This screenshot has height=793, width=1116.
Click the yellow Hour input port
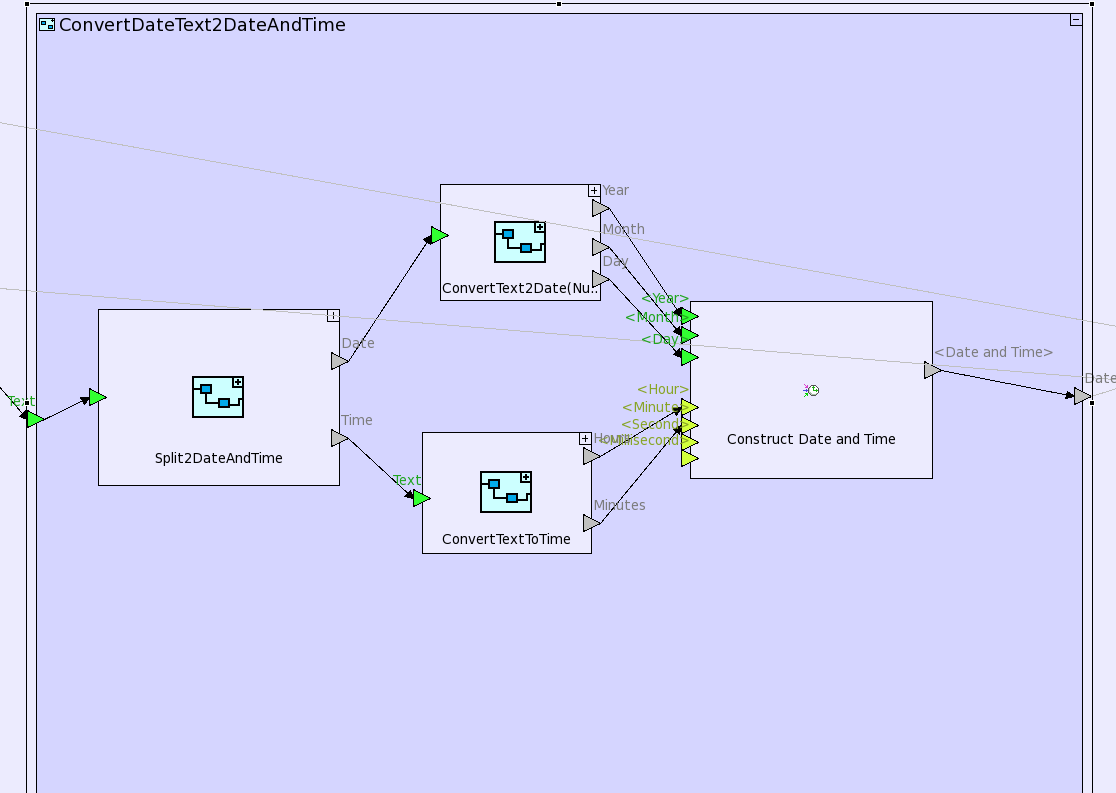[689, 407]
